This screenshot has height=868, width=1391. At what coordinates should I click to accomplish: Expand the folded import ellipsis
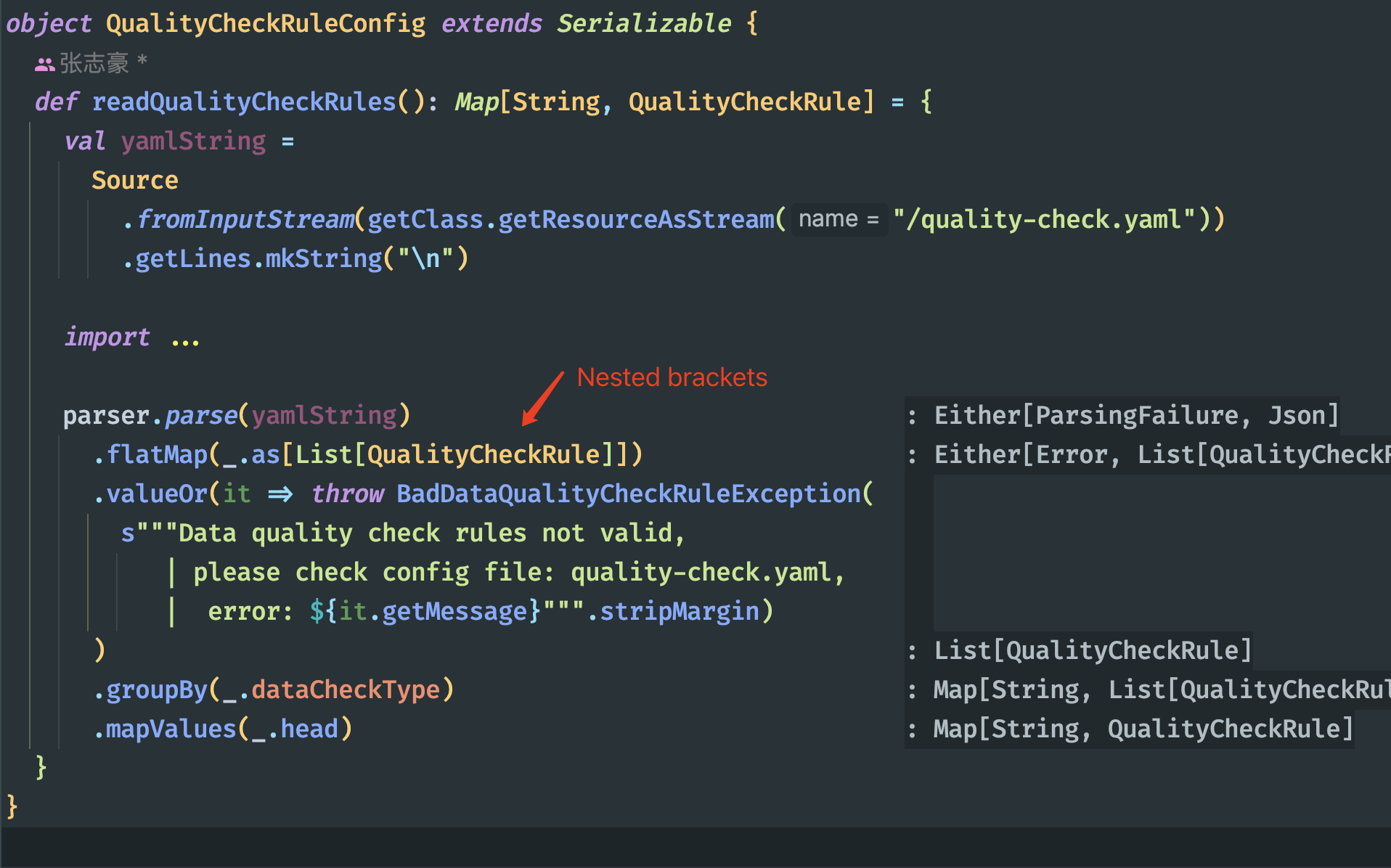[185, 338]
